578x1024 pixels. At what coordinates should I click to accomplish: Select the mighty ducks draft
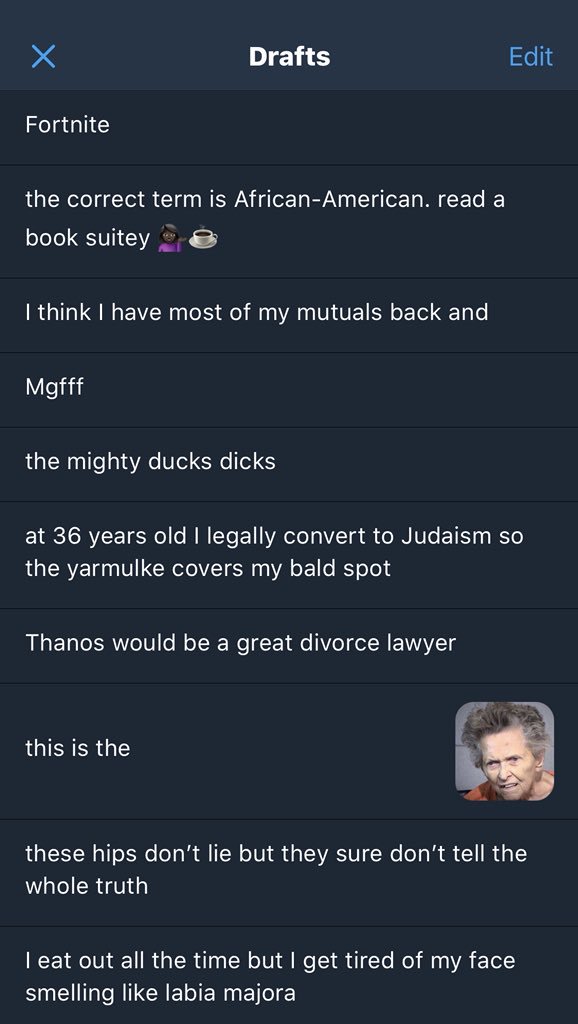point(289,464)
